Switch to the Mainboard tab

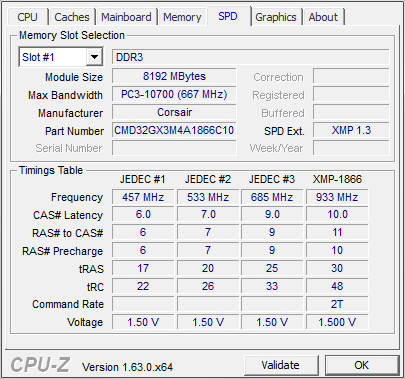point(126,17)
